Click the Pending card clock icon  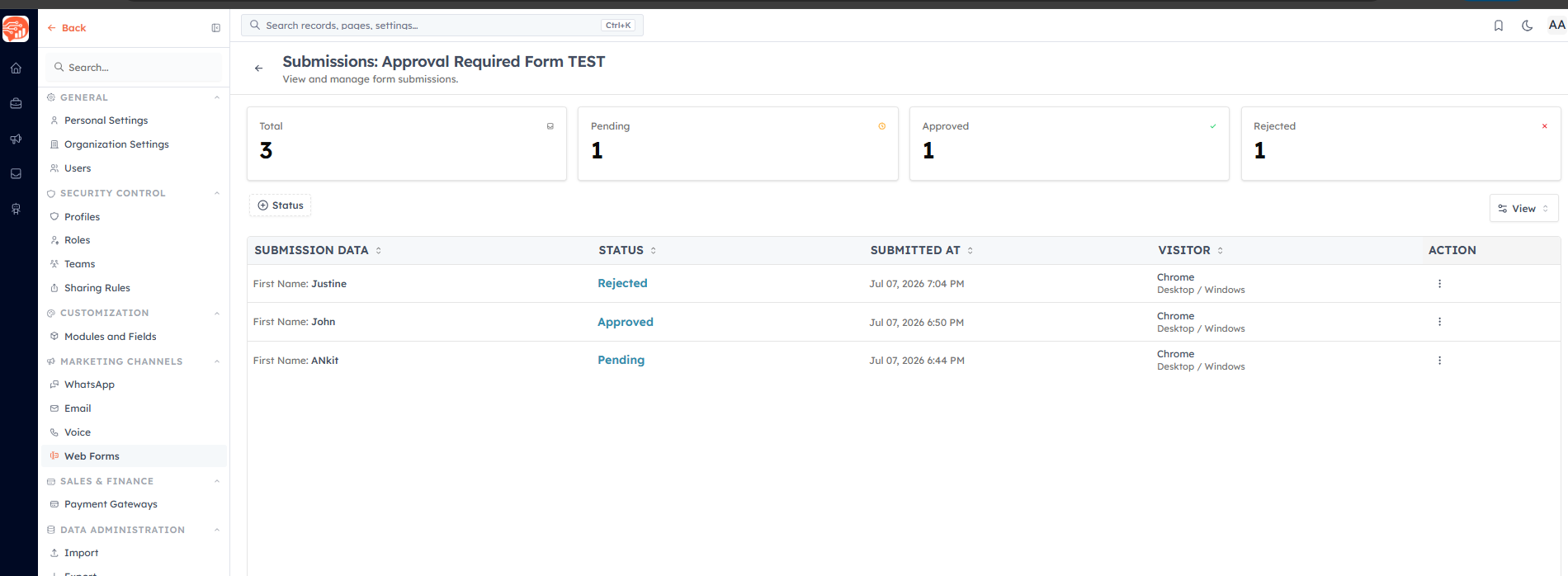(x=882, y=126)
